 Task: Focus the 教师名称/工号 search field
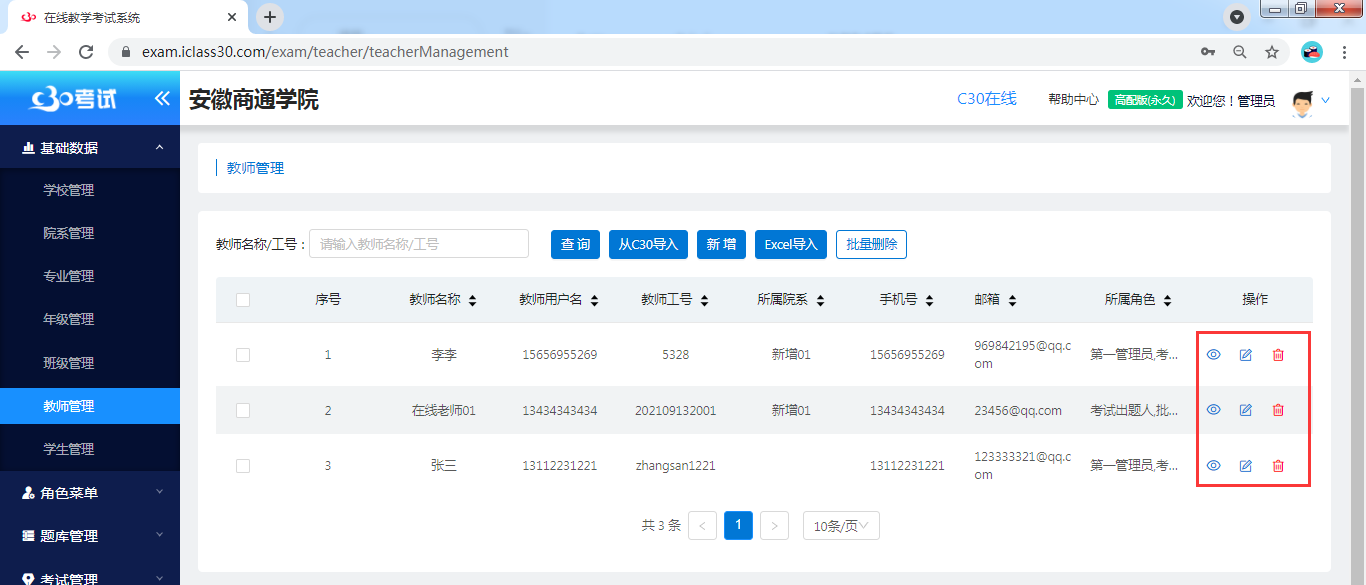pos(418,243)
